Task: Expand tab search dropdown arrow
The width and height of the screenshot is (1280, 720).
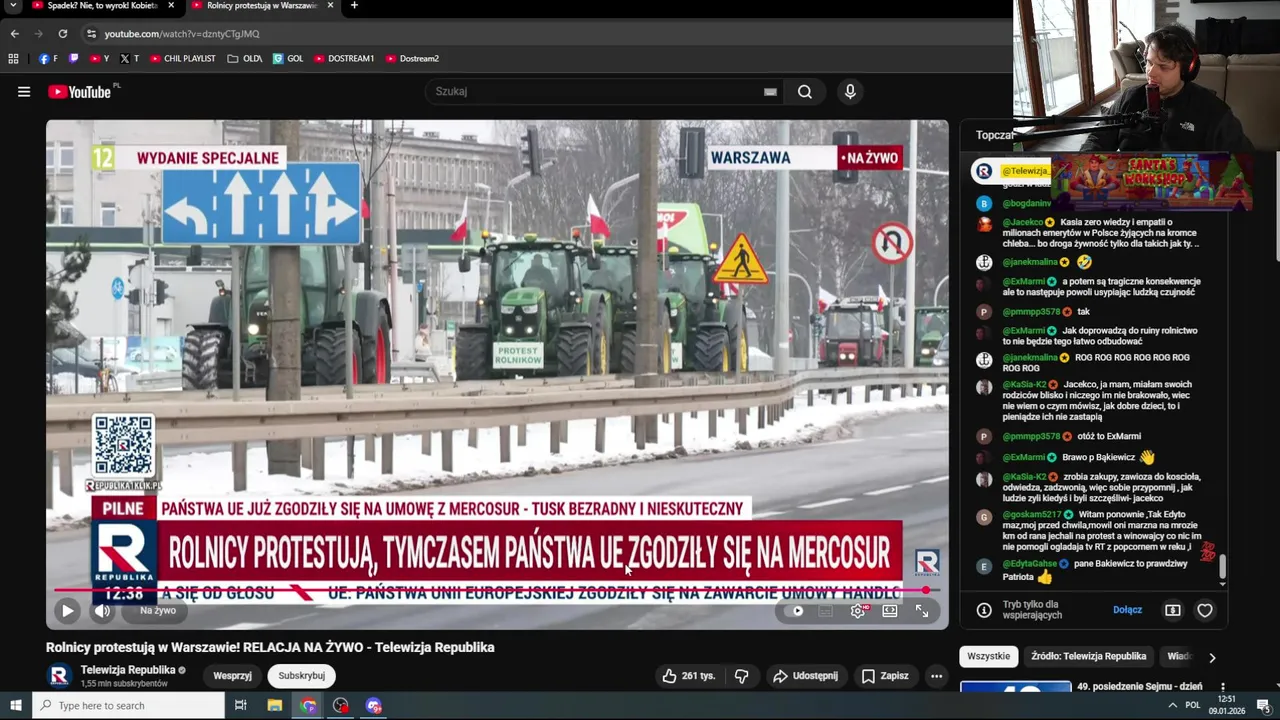Action: [13, 6]
